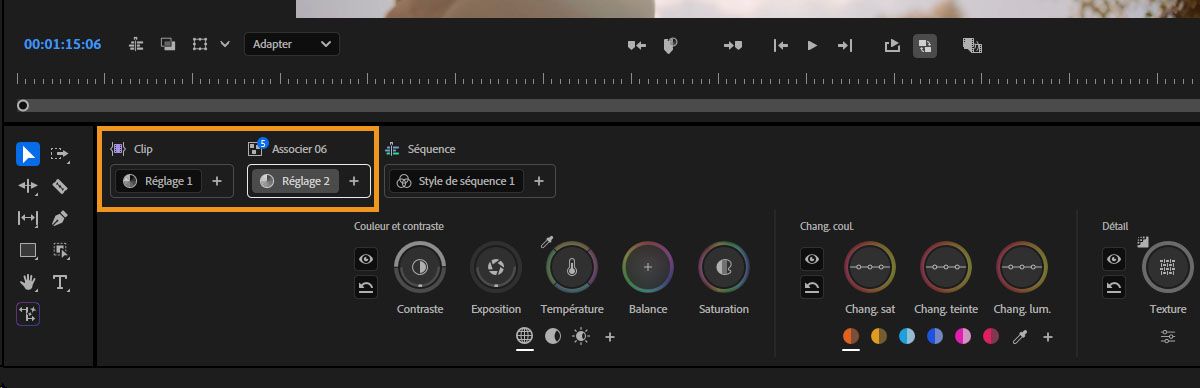The width and height of the screenshot is (1200, 388).
Task: Click the scrubber playhead circle
Action: point(23,105)
